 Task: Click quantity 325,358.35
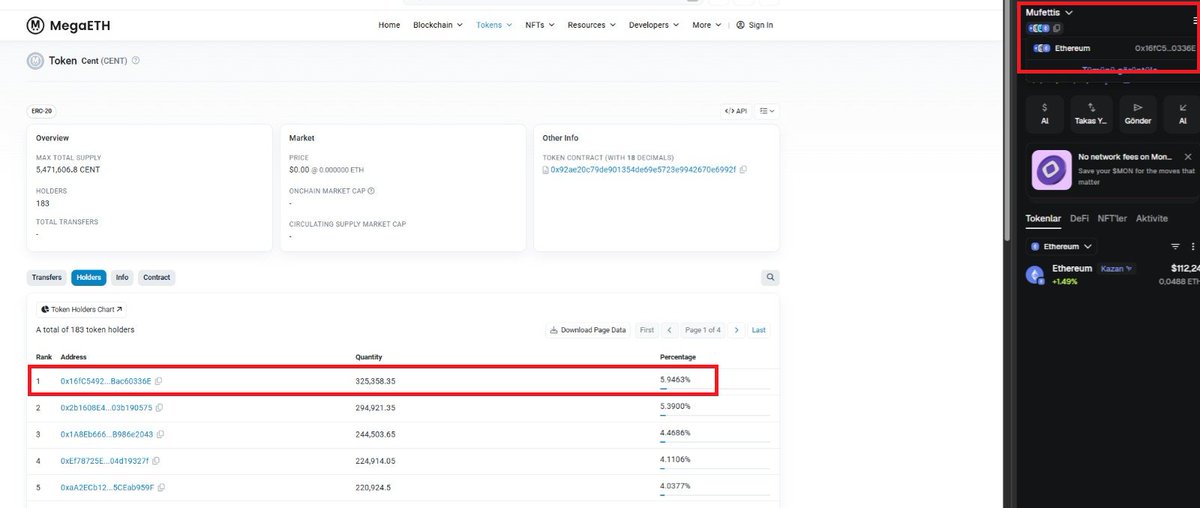(x=376, y=381)
